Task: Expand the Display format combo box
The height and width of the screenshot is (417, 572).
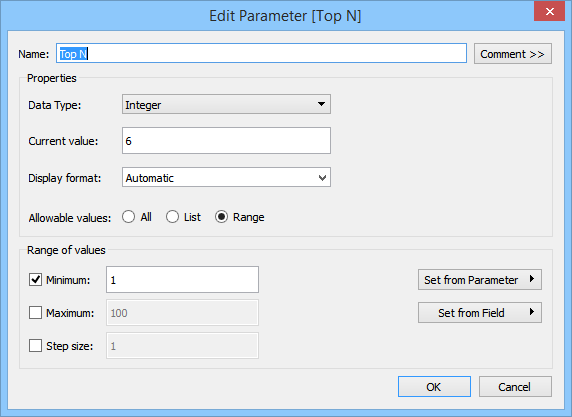Action: pos(226,178)
